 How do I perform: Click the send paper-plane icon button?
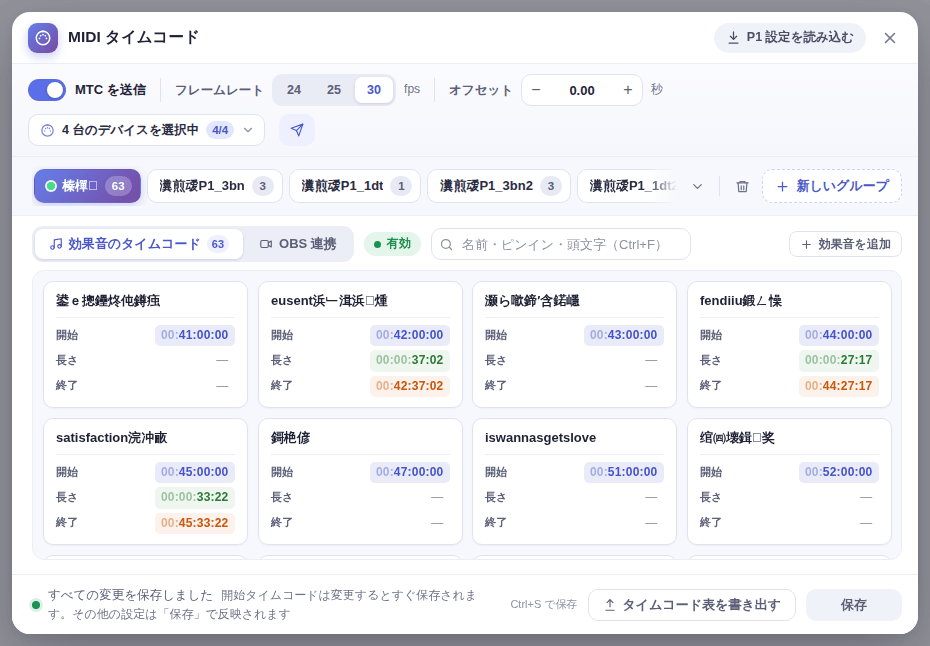pyautogui.click(x=297, y=130)
